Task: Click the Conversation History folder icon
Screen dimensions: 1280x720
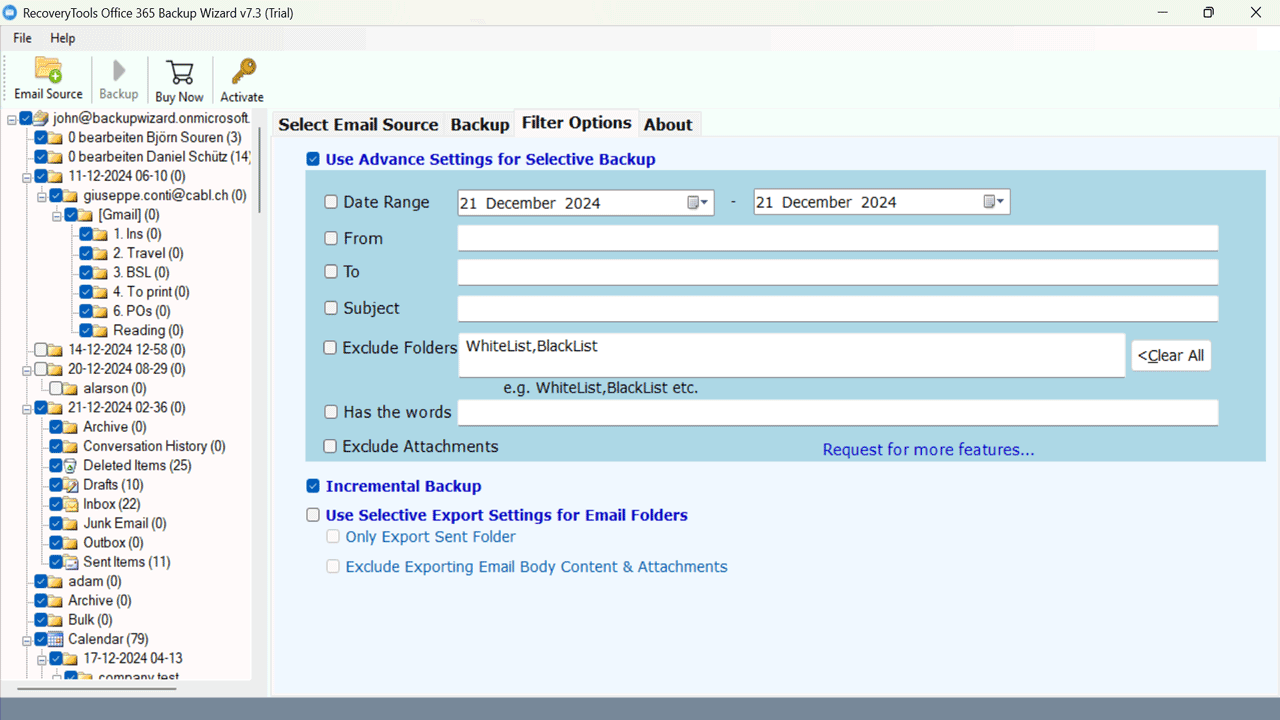Action: tap(71, 447)
